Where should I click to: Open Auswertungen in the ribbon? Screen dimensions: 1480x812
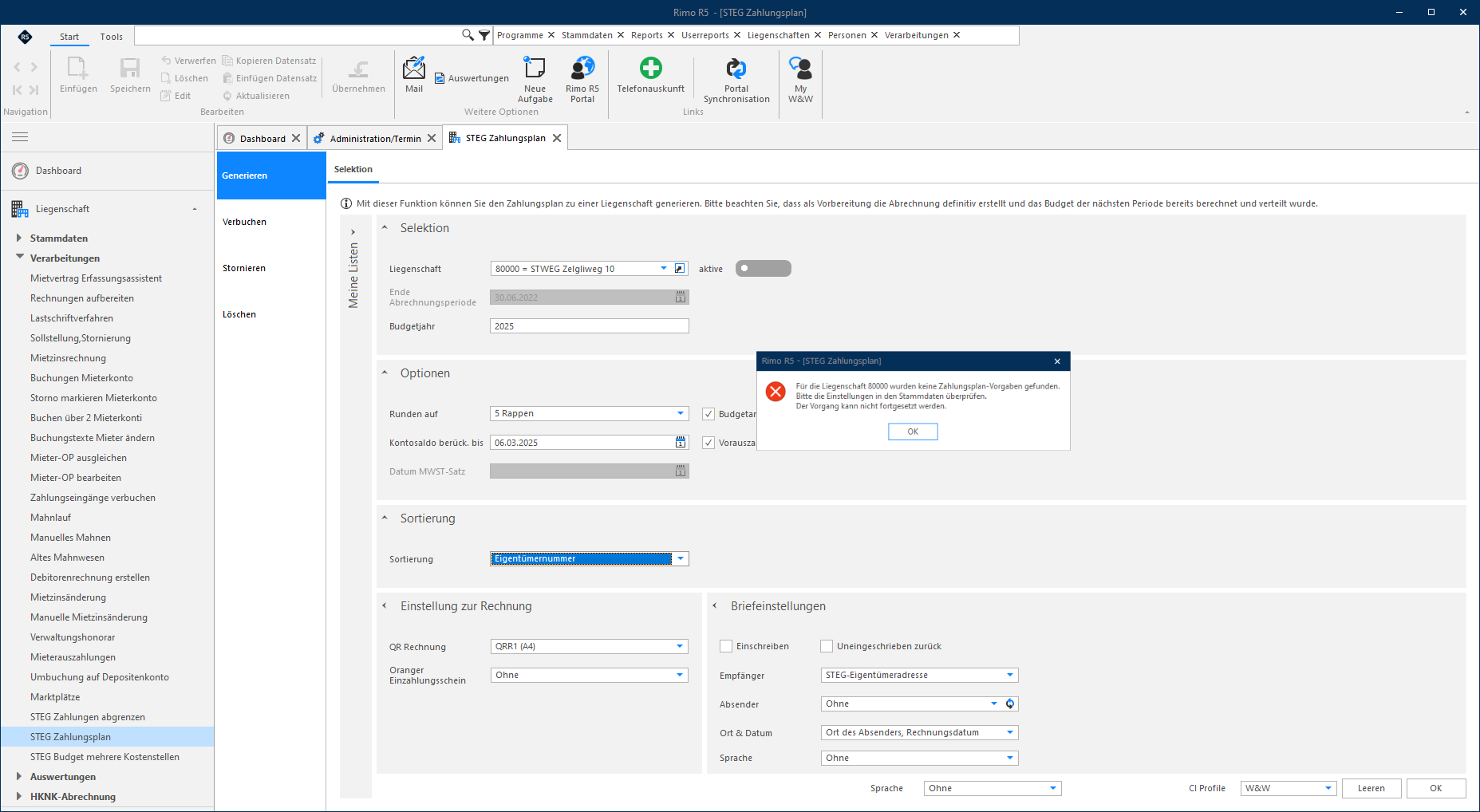[x=472, y=78]
